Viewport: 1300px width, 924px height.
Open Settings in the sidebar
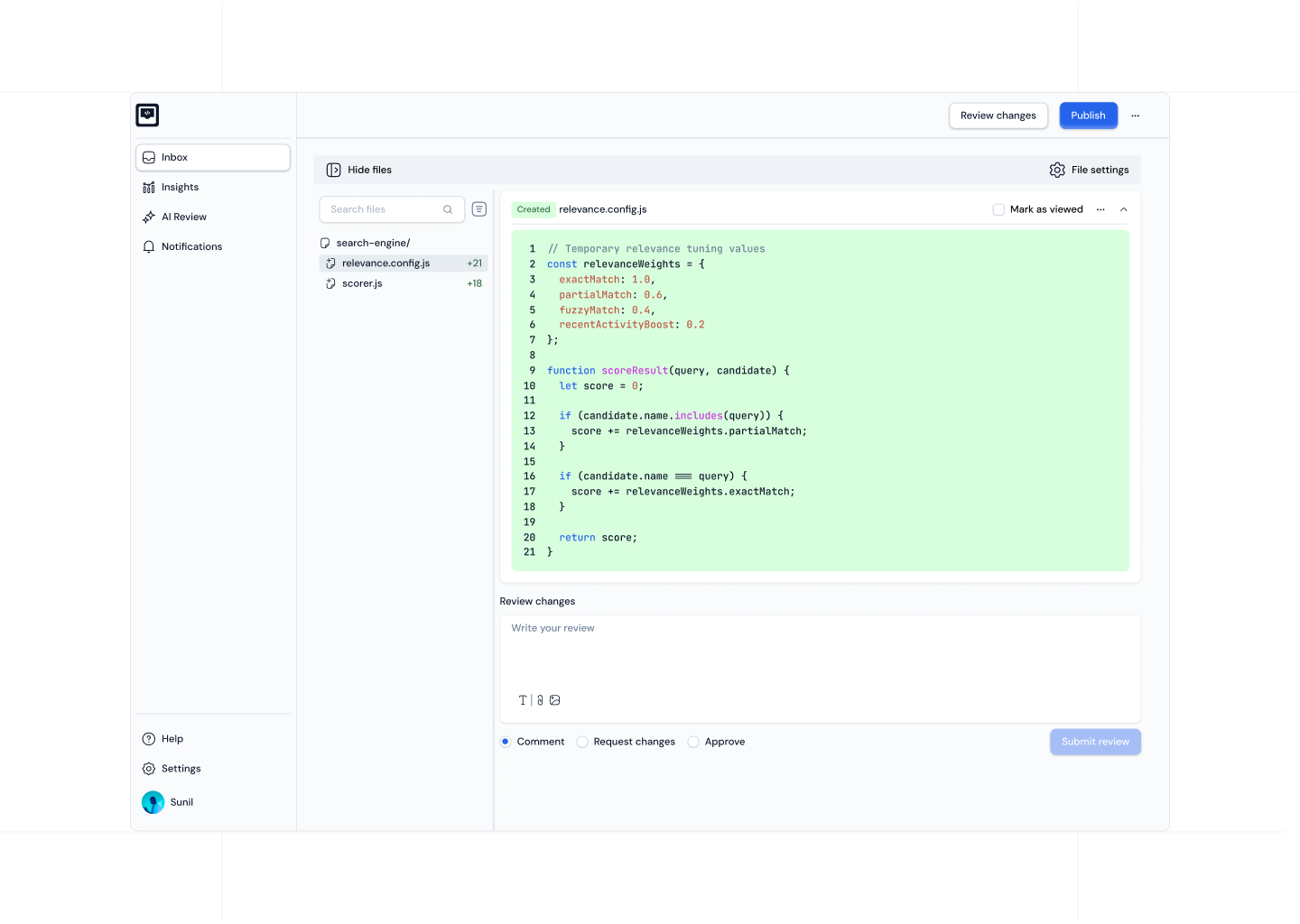click(x=213, y=769)
